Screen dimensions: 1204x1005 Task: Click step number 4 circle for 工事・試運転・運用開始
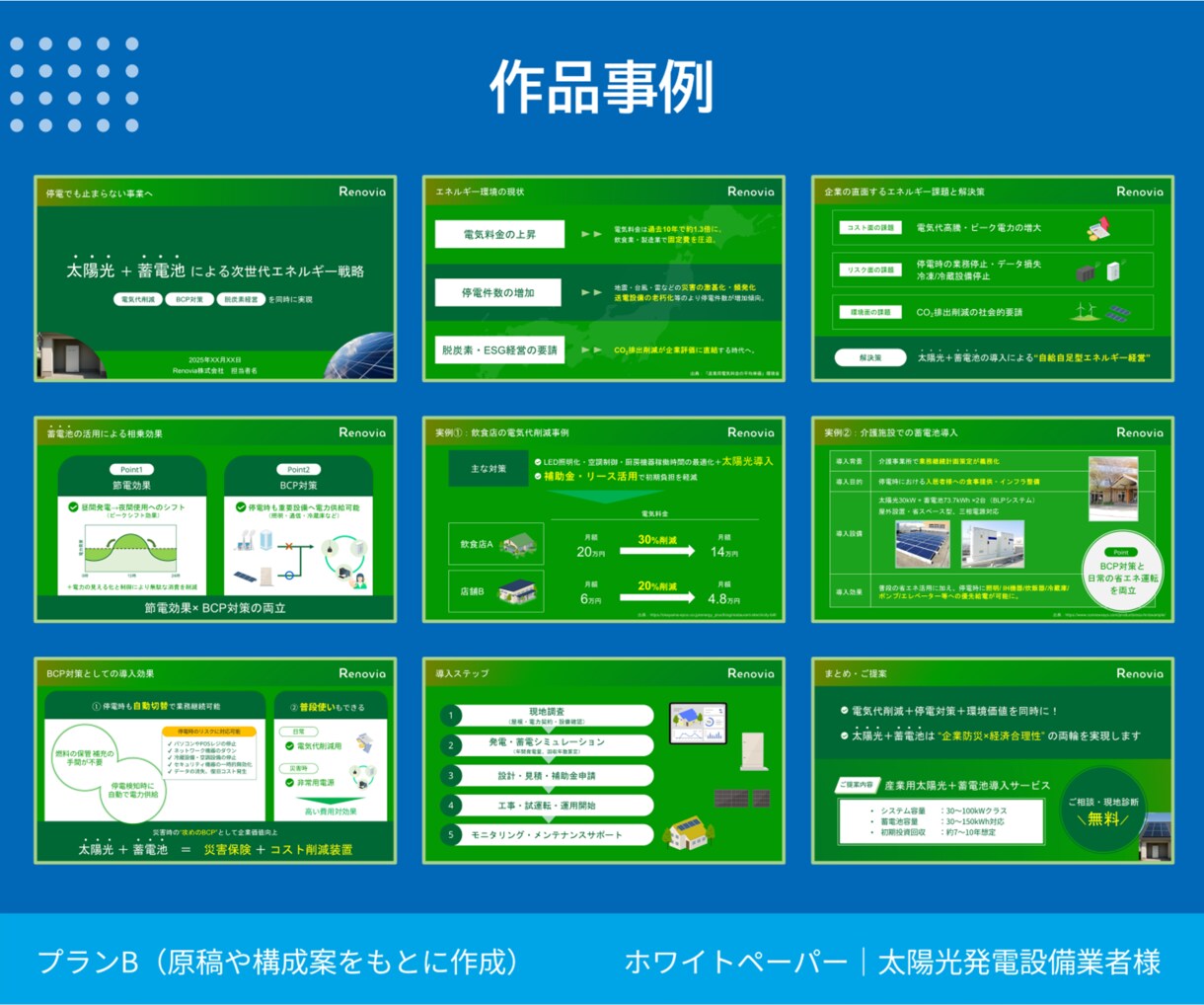click(451, 806)
